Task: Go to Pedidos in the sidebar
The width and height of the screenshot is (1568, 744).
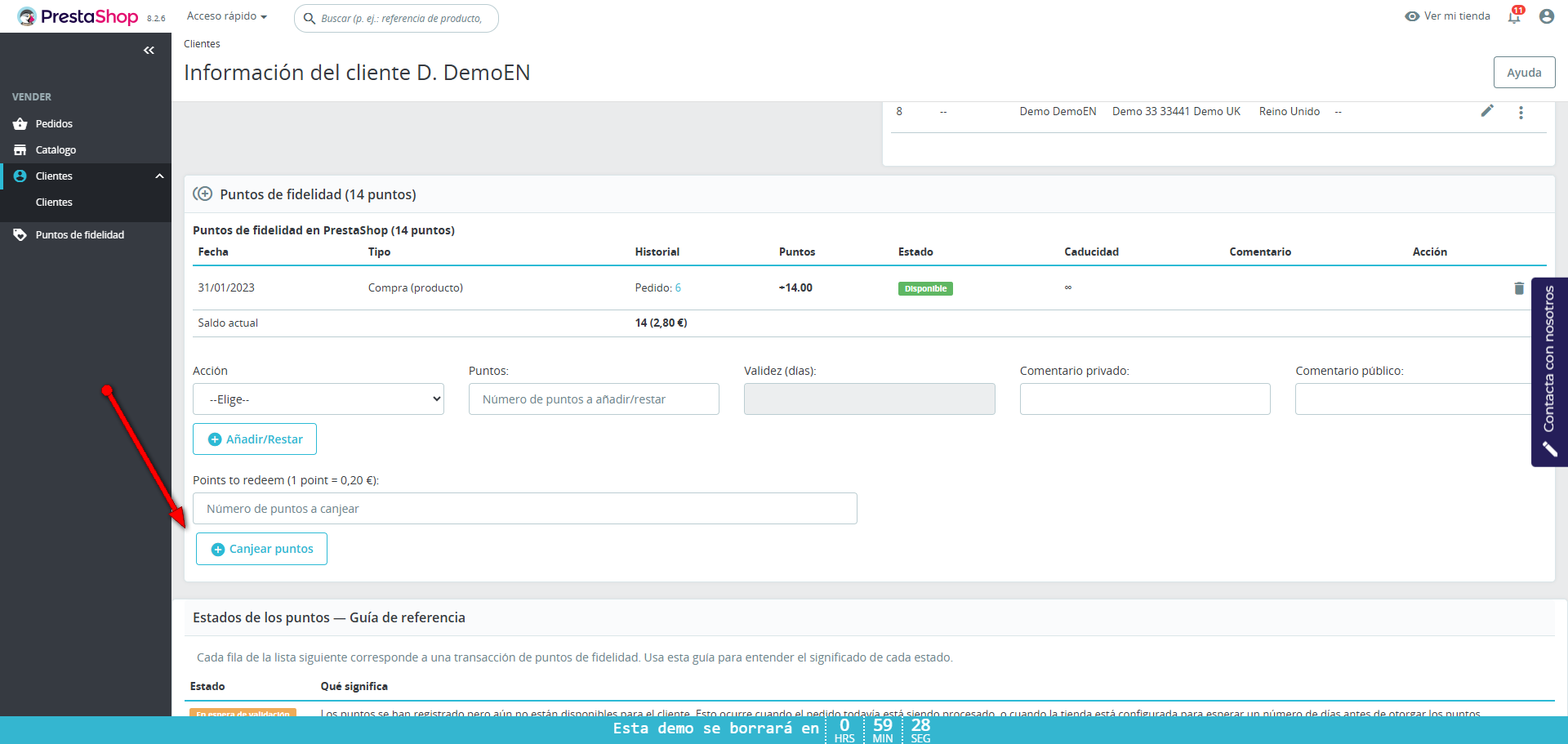Action: (54, 124)
